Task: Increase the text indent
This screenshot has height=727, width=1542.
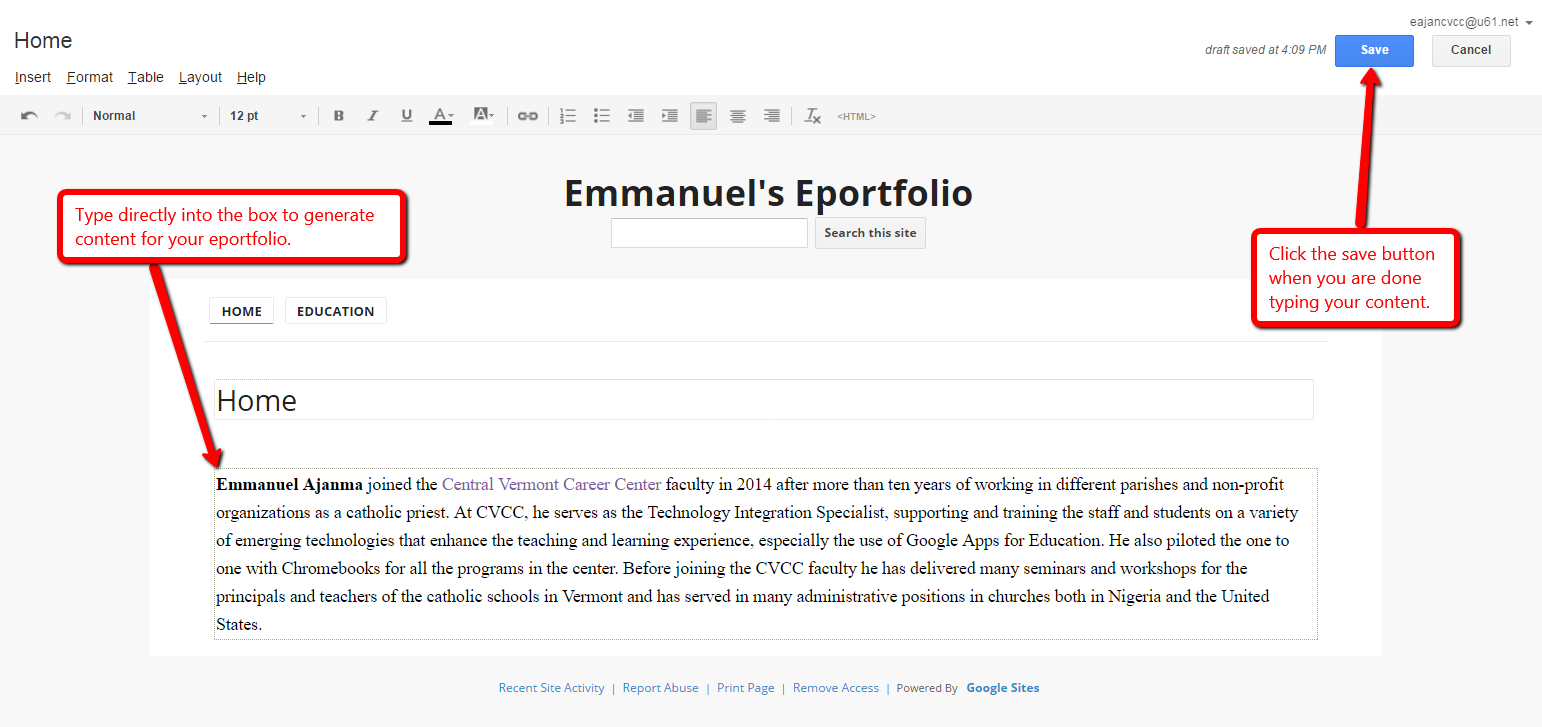Action: 669,115
